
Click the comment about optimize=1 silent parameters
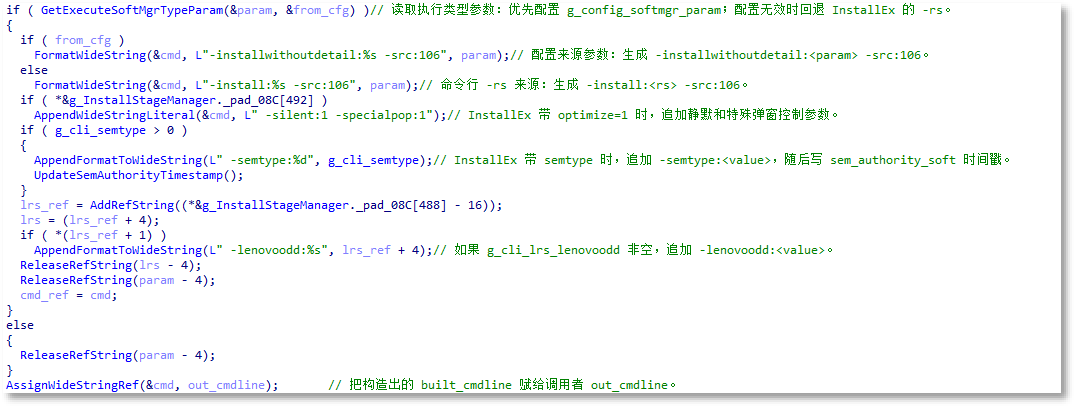(642, 115)
